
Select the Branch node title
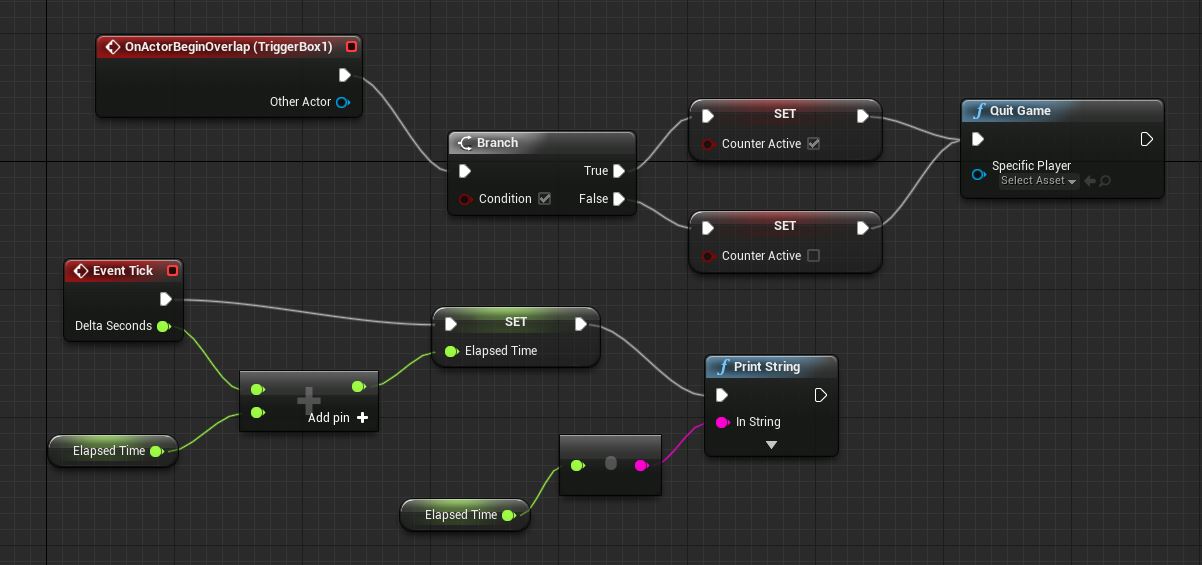[497, 143]
